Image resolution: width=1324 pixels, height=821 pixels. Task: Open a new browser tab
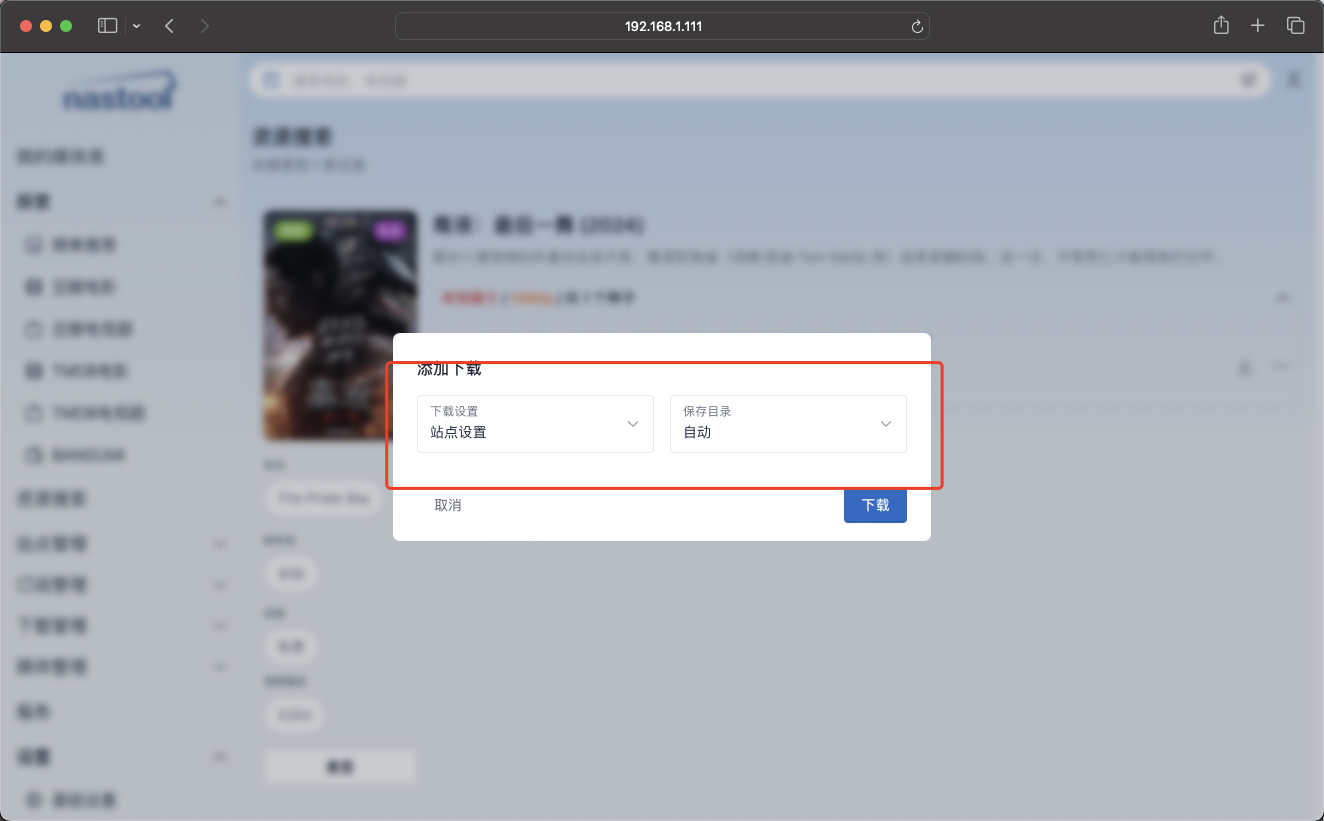pos(1258,26)
